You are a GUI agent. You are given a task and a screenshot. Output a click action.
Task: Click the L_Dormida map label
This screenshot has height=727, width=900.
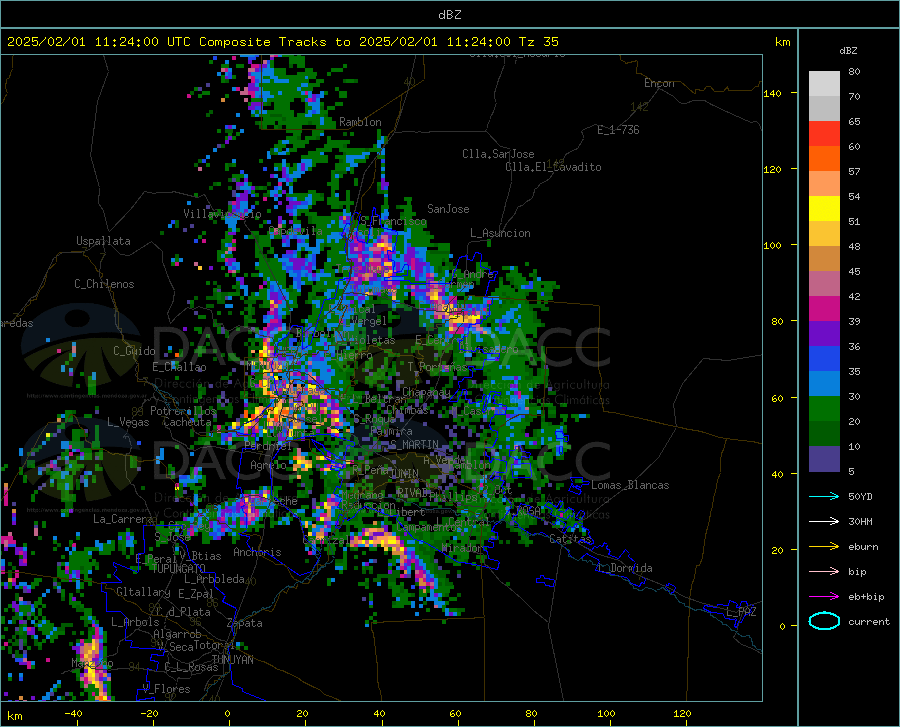[x=625, y=568]
